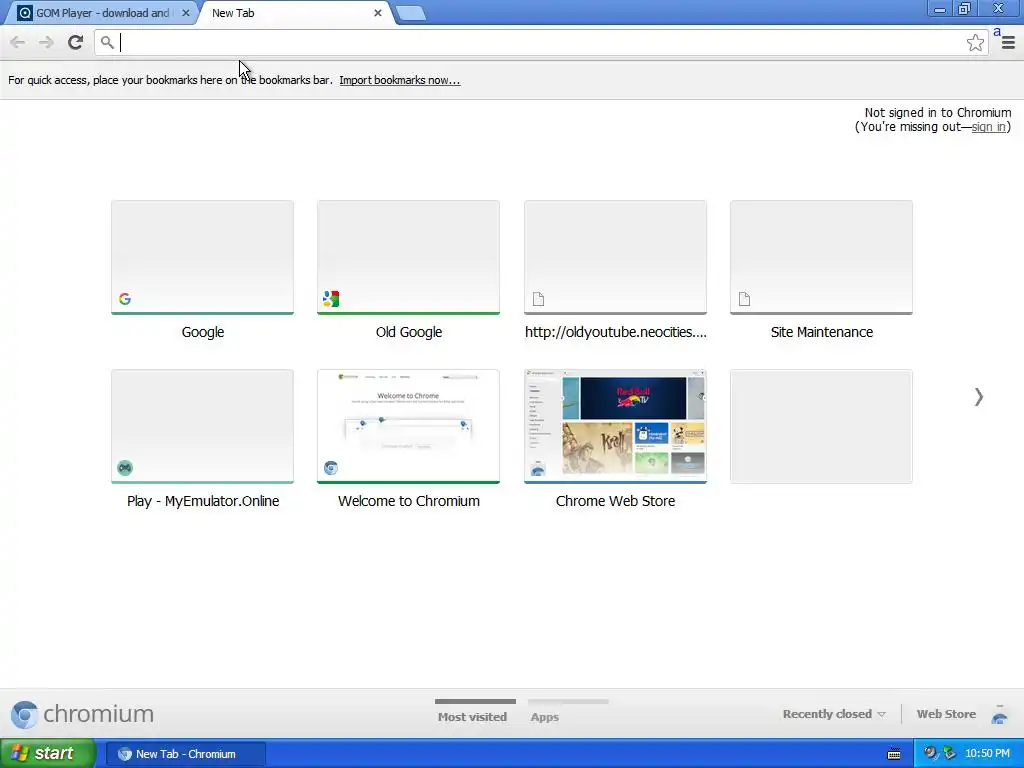
Task: Click Import bookmarks now link
Action: [x=400, y=80]
